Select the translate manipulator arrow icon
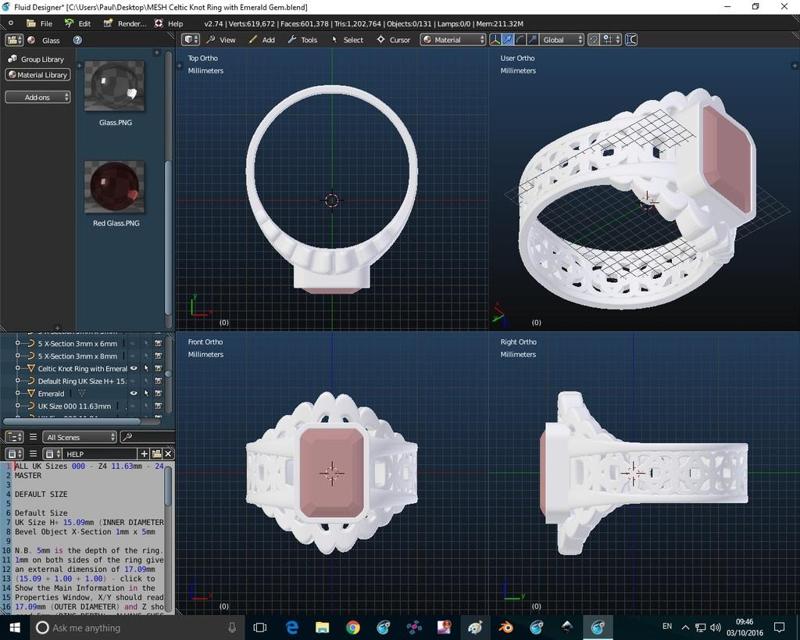The image size is (800, 640). [x=508, y=40]
